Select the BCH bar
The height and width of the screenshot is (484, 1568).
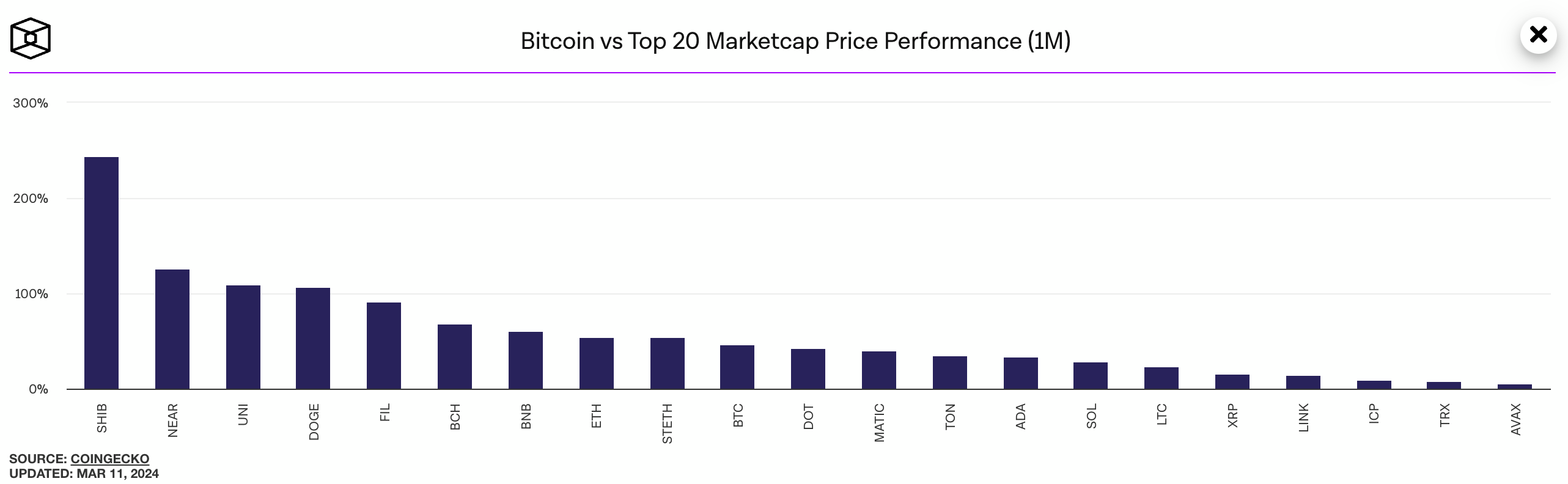pyautogui.click(x=455, y=357)
